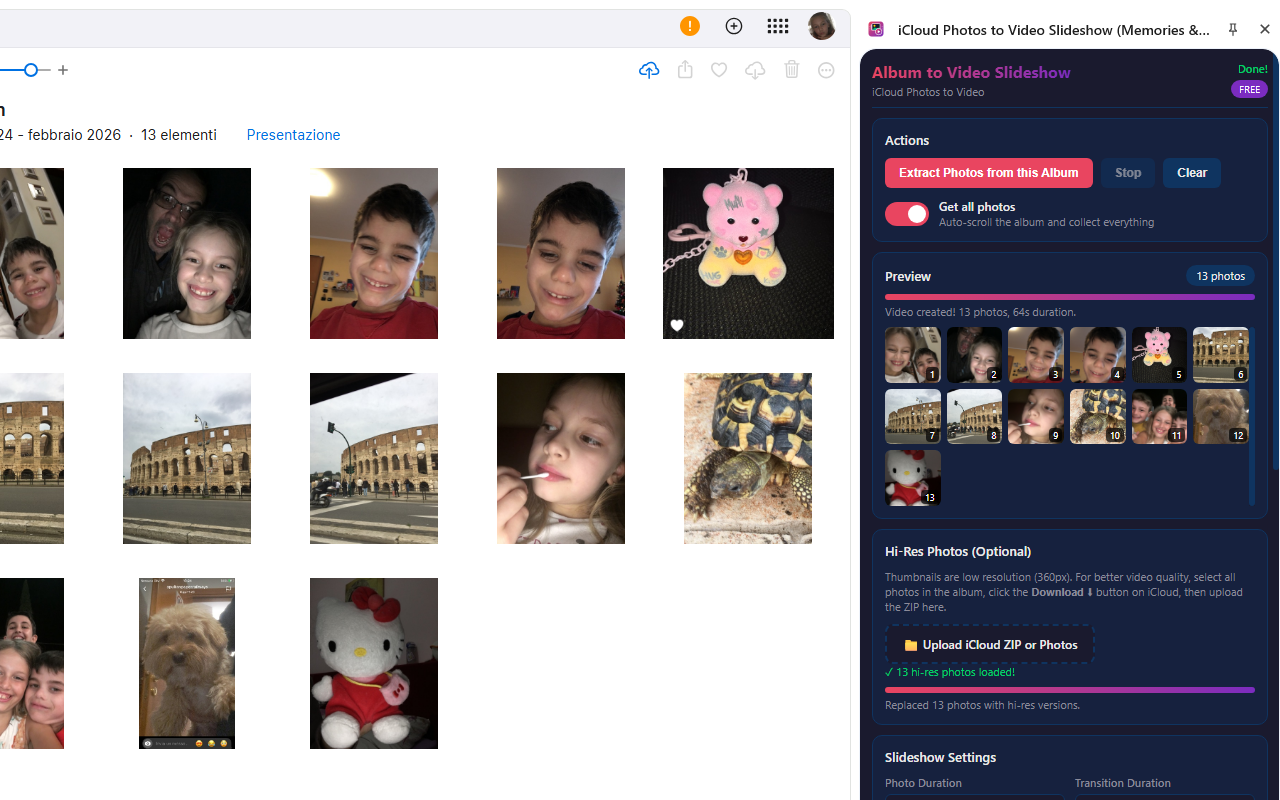
Task: Click the plus button next to the zoom slider
Action: [63, 70]
